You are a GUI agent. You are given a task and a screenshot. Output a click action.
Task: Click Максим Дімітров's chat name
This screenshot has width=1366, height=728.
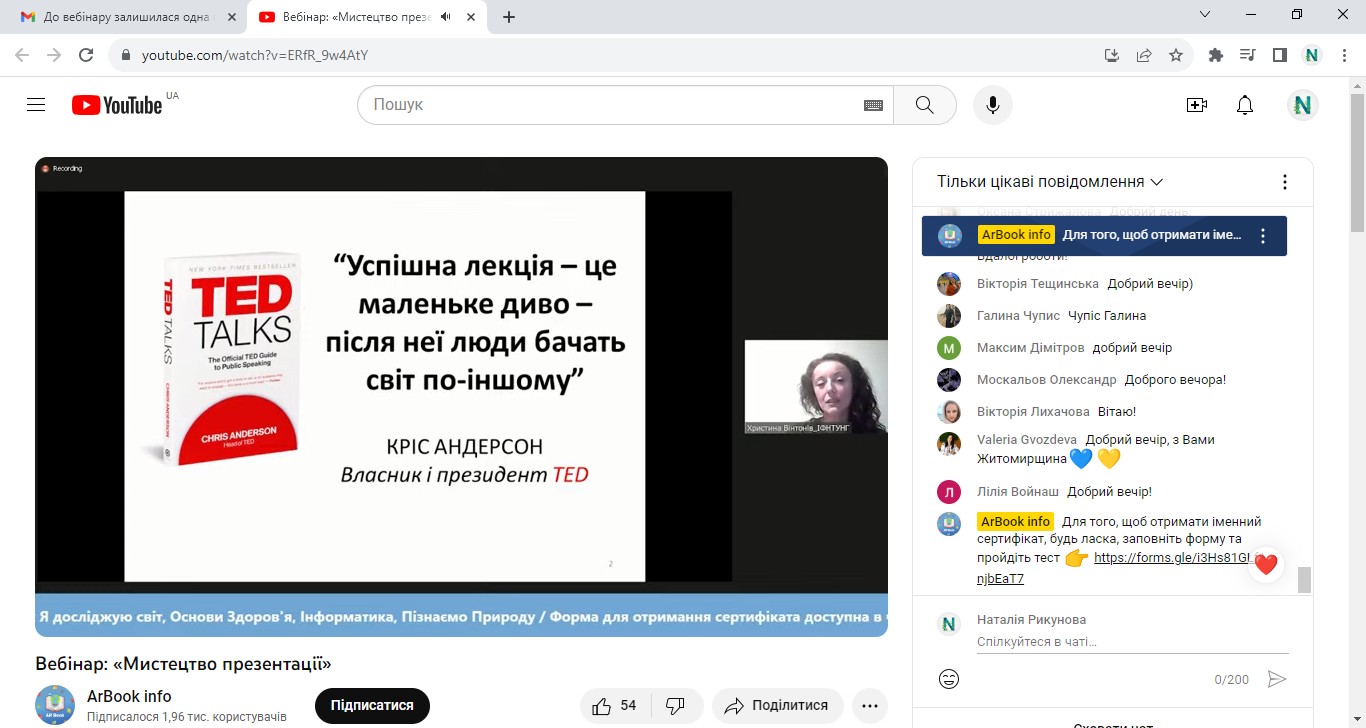tap(1031, 348)
